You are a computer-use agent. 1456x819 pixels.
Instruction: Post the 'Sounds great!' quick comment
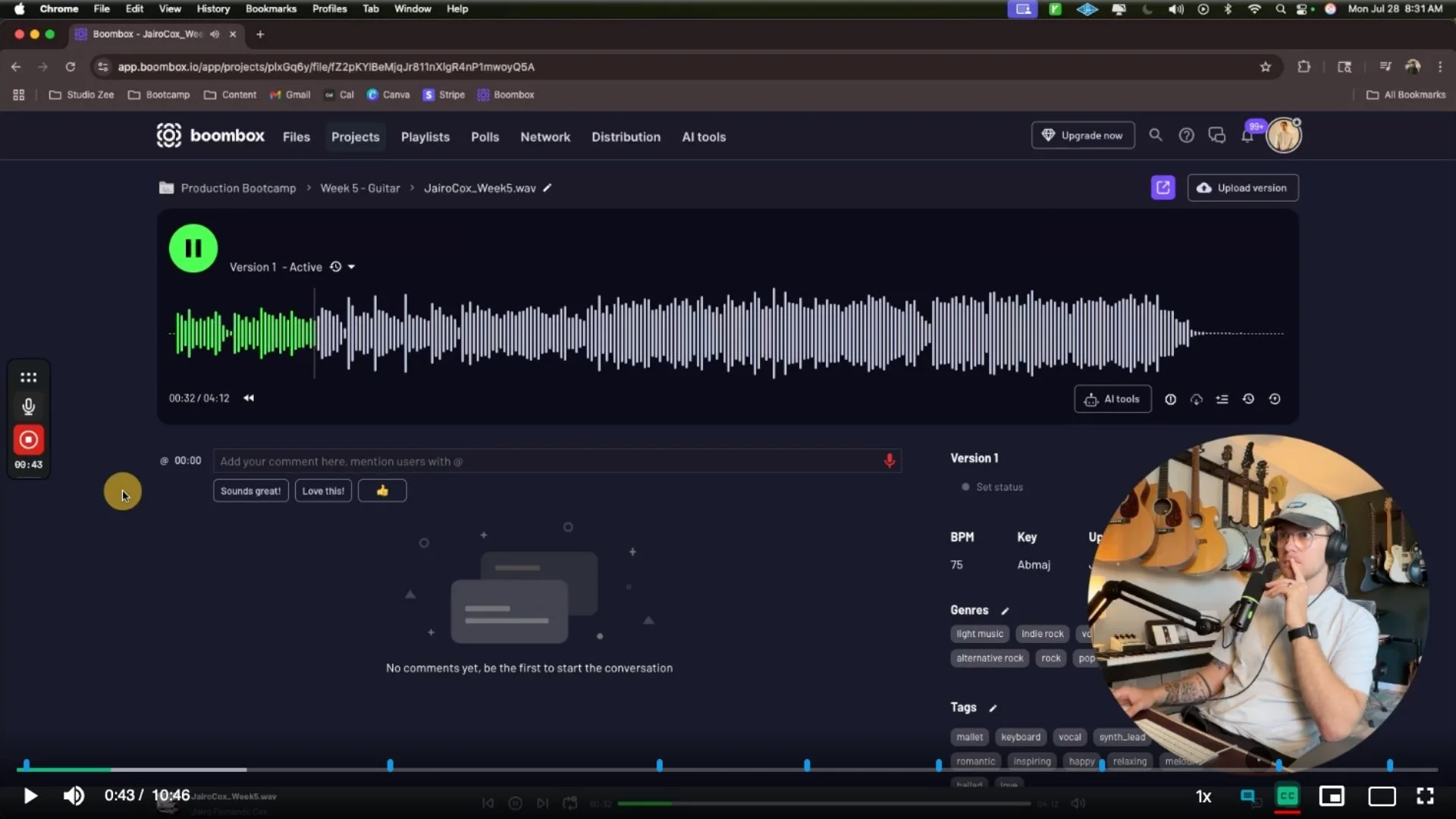[251, 491]
